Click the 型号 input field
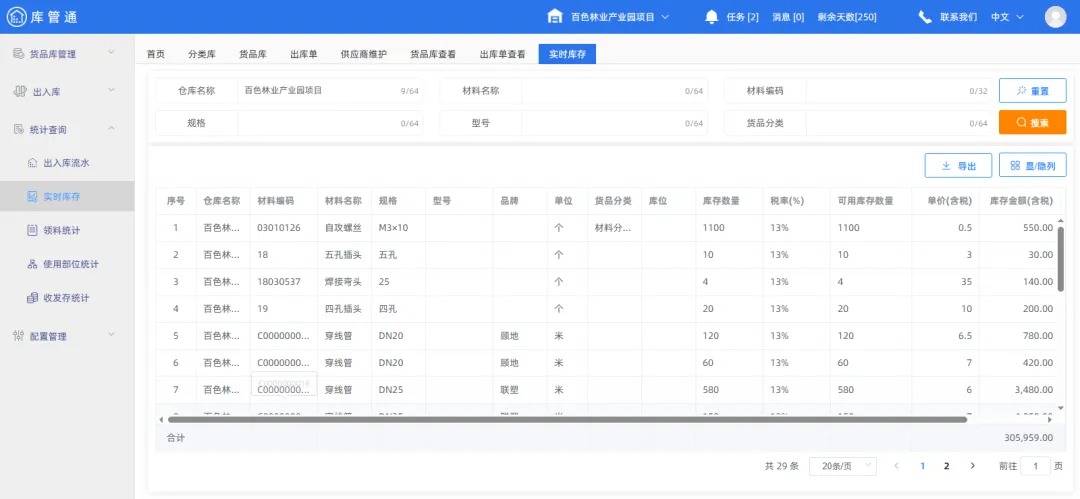Viewport: 1080px width, 499px height. pyautogui.click(x=614, y=123)
